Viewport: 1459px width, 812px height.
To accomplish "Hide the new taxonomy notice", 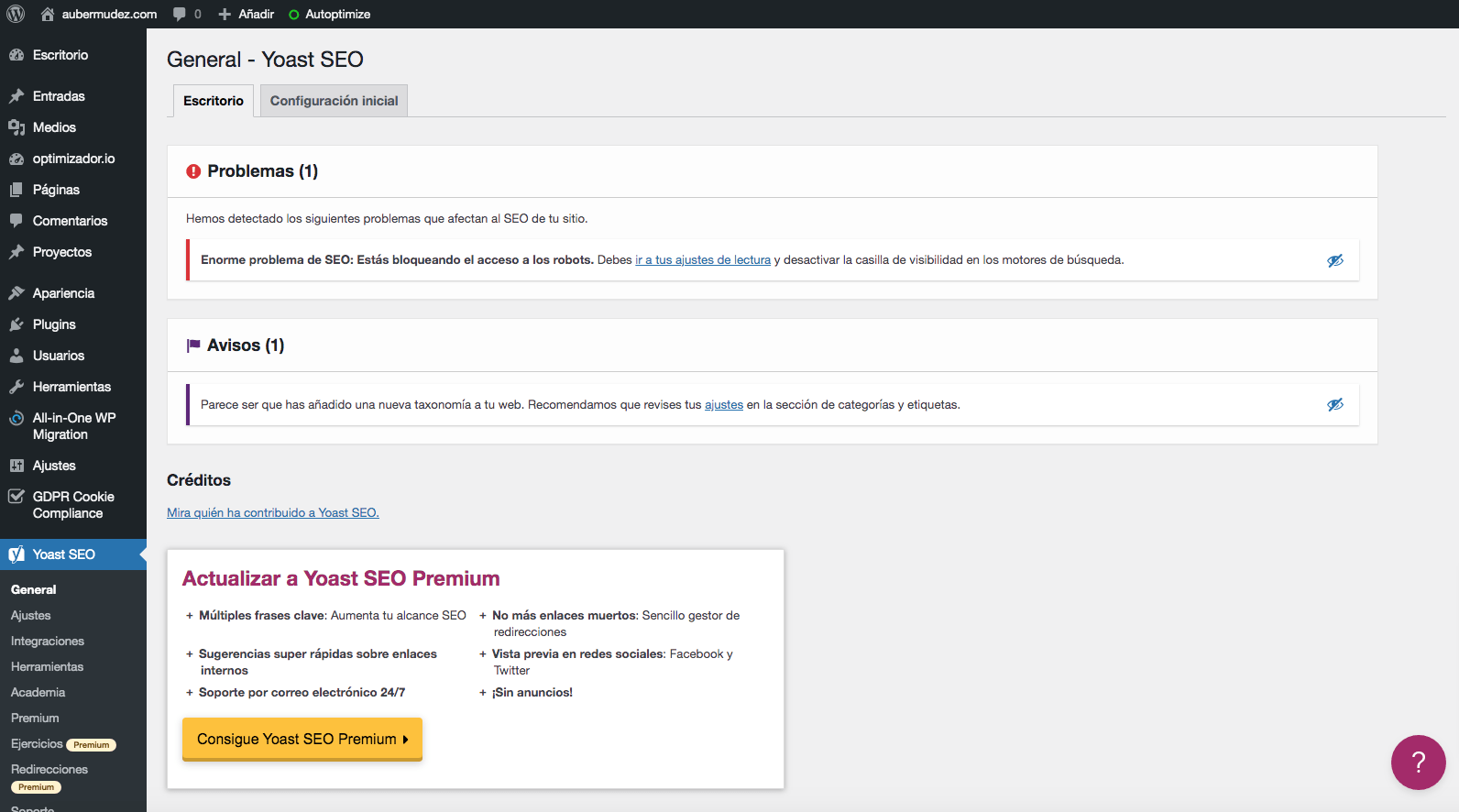I will click(1335, 404).
